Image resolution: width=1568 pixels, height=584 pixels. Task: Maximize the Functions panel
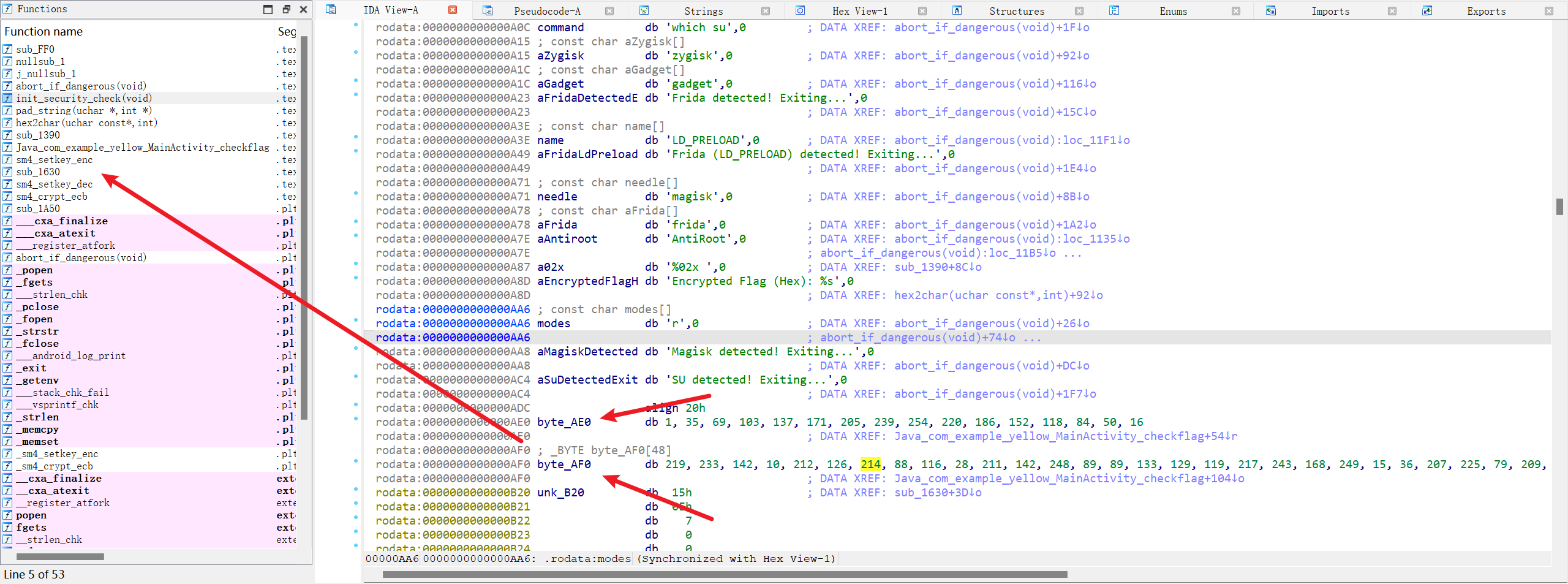click(x=268, y=9)
